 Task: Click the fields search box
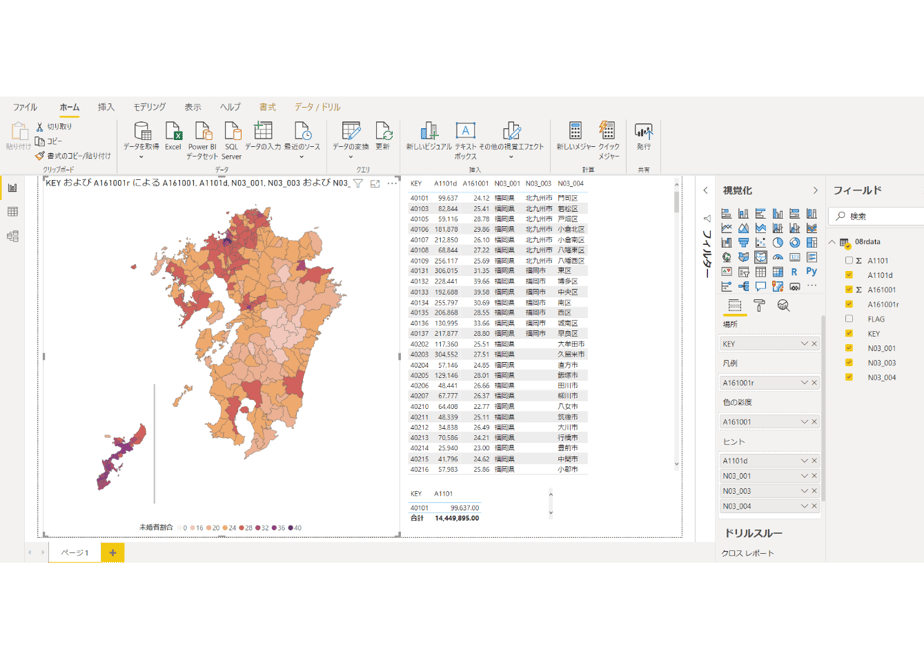tap(878, 216)
